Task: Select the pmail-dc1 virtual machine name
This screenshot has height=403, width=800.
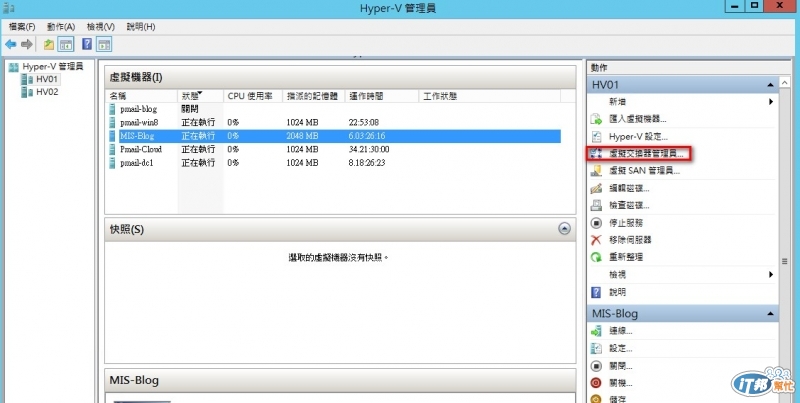Action: click(137, 163)
